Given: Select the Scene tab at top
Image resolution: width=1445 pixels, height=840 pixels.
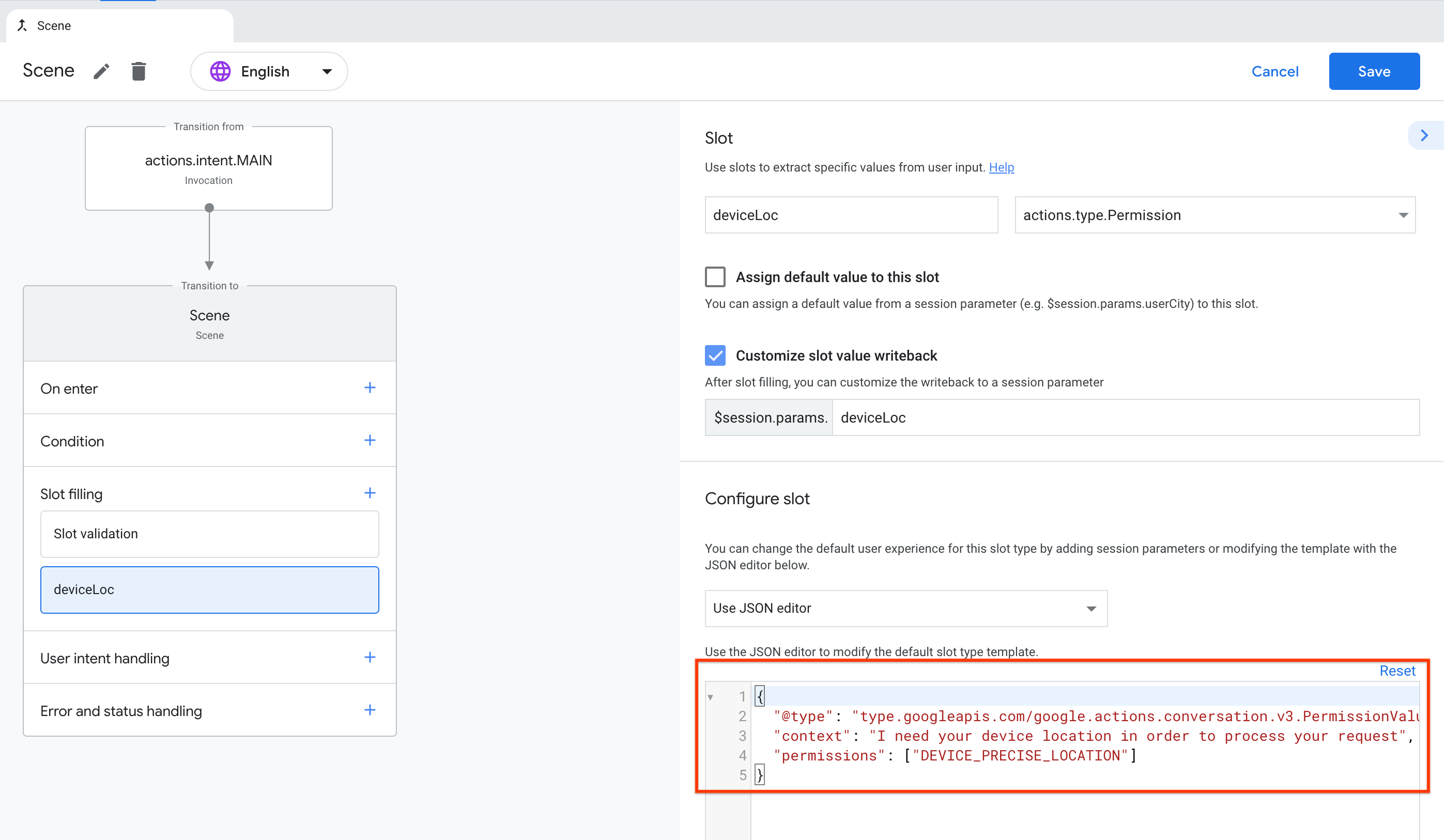Looking at the screenshot, I should tap(120, 25).
